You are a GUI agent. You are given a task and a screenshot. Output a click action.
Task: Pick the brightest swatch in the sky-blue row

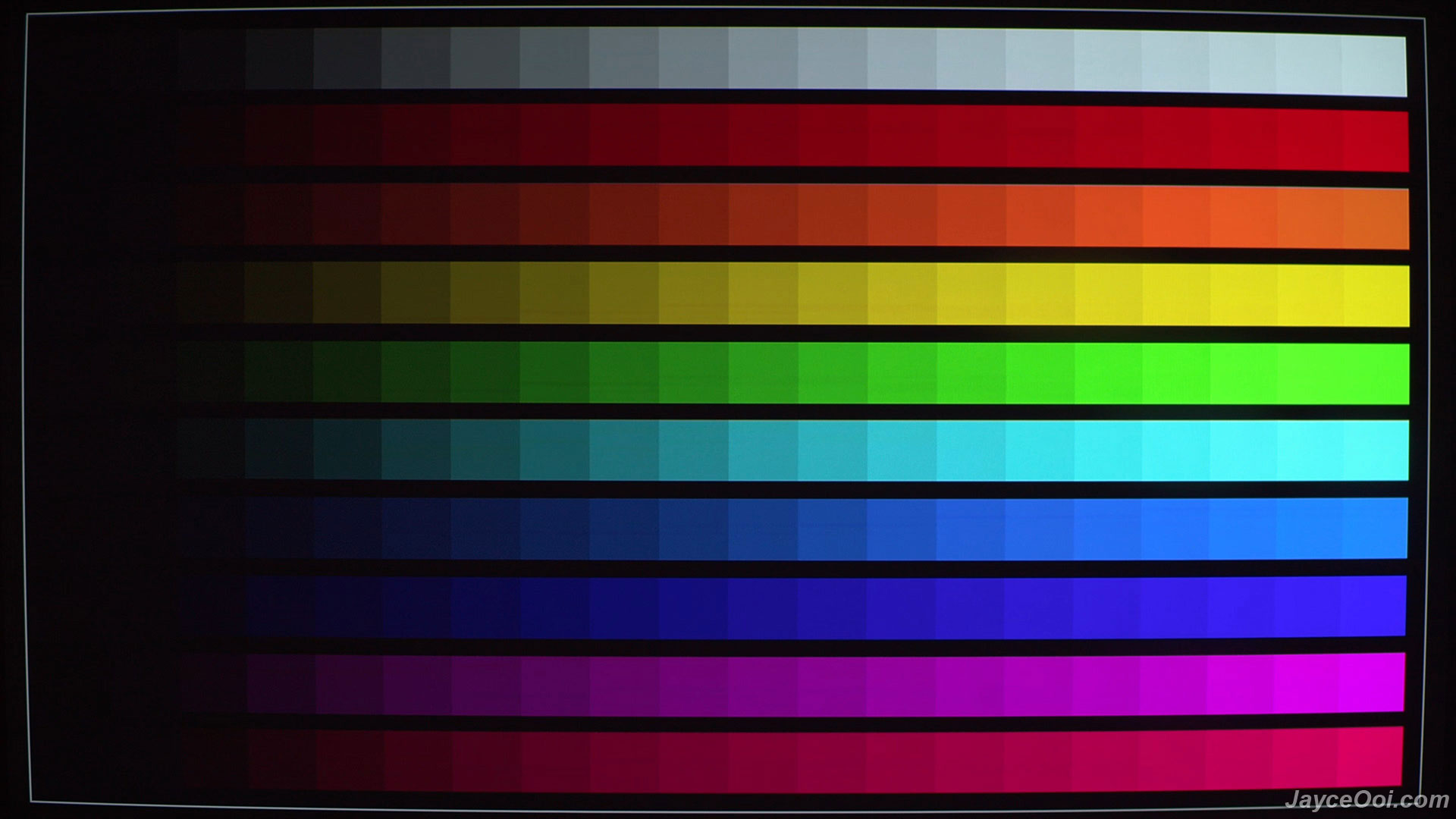(x=1375, y=529)
